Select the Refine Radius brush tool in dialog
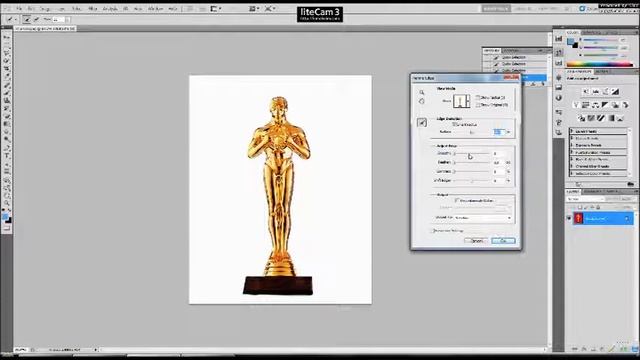640x360 pixels. (422, 122)
